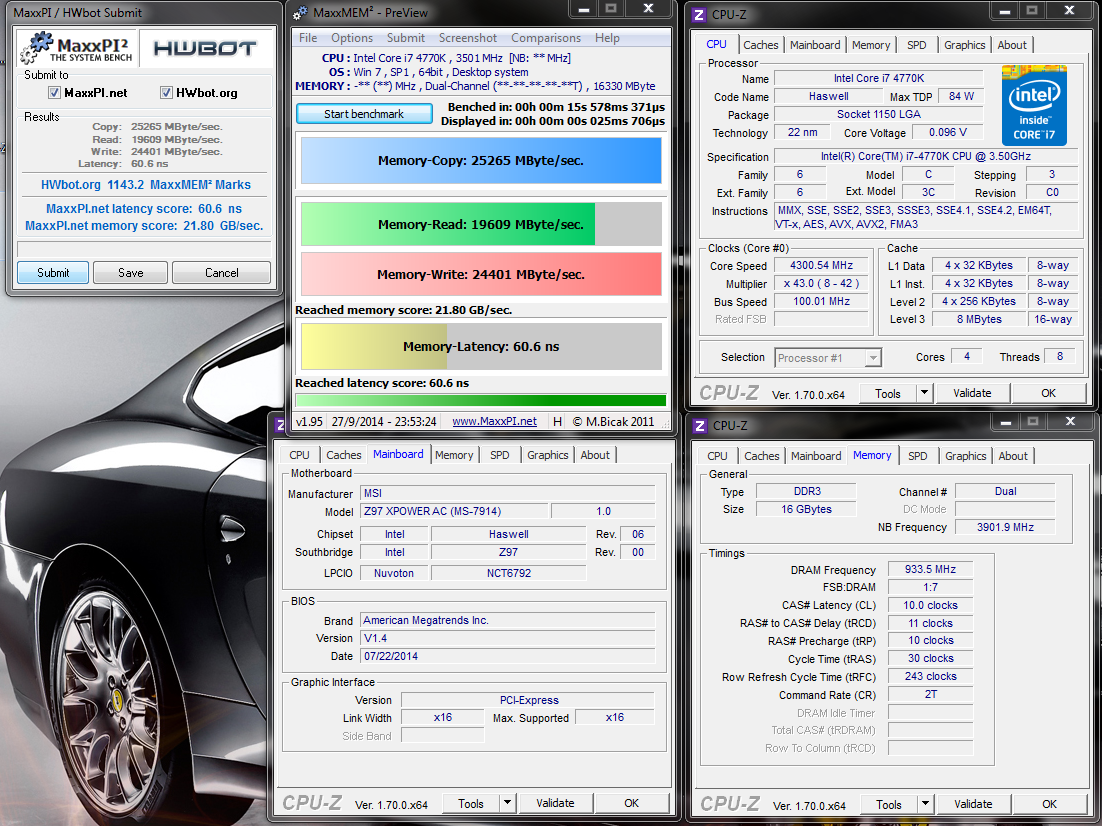
Task: Click Validate button in Memory window
Action: [973, 804]
